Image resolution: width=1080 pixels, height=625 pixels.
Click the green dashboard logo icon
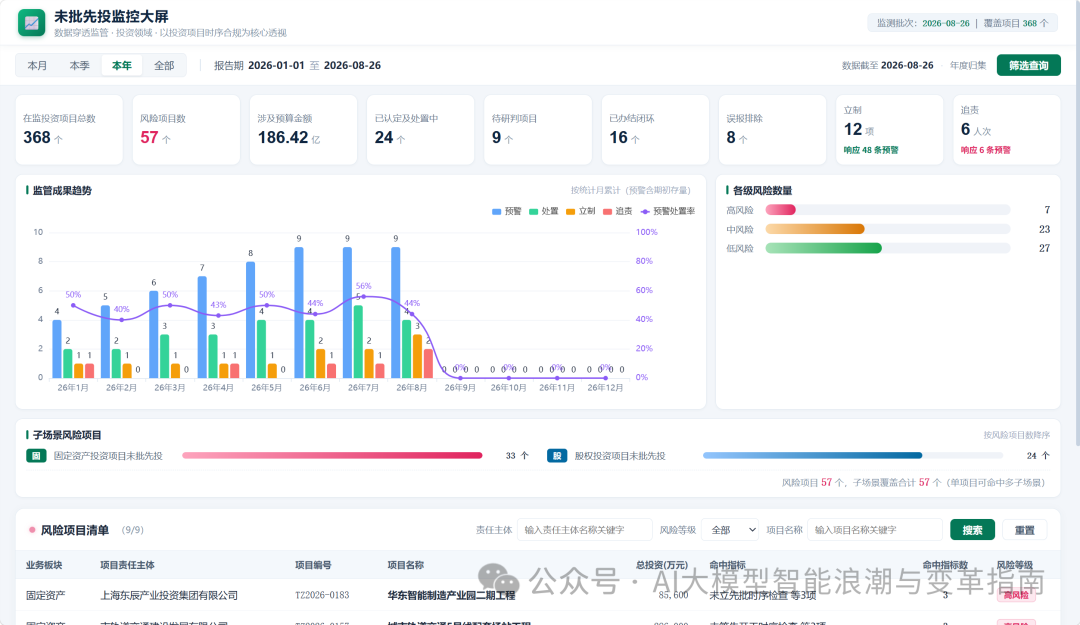click(31, 23)
